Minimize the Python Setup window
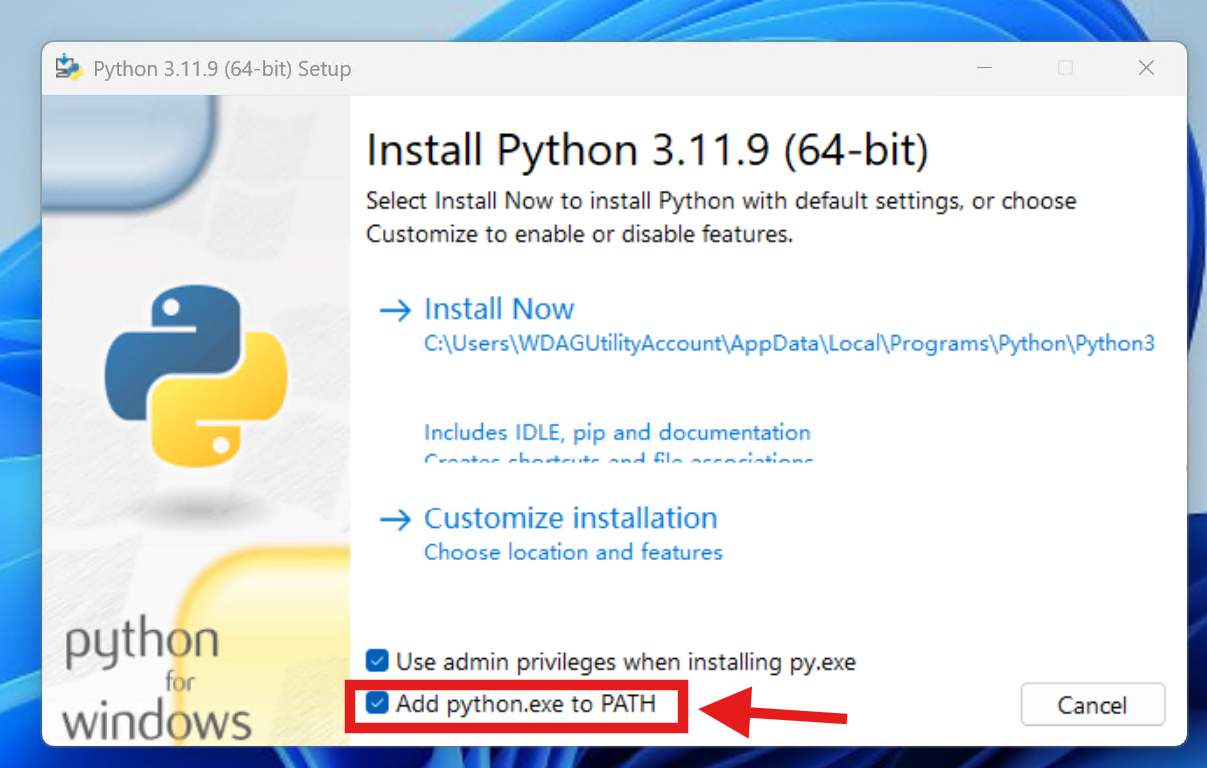Viewport: 1207px width, 768px height. click(986, 68)
